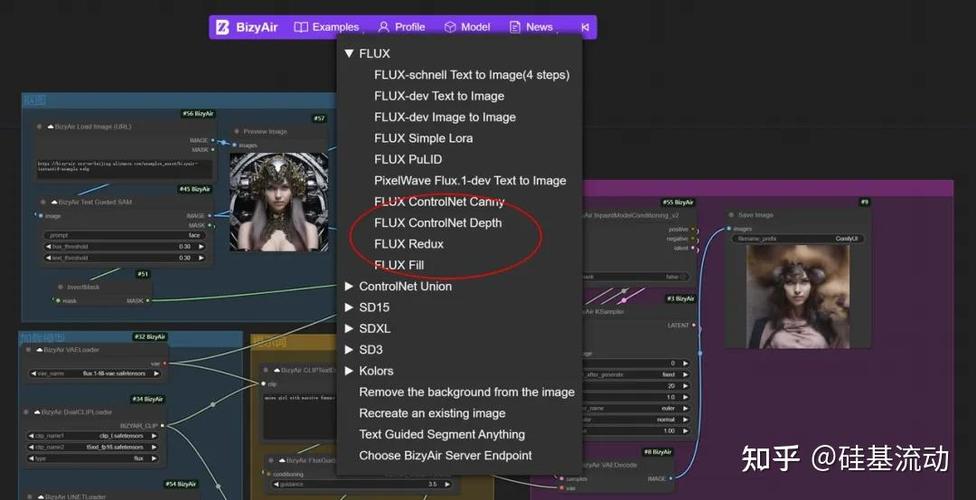
Task: Click cloud icon on BizyAir Load Image node
Action: tap(51, 126)
